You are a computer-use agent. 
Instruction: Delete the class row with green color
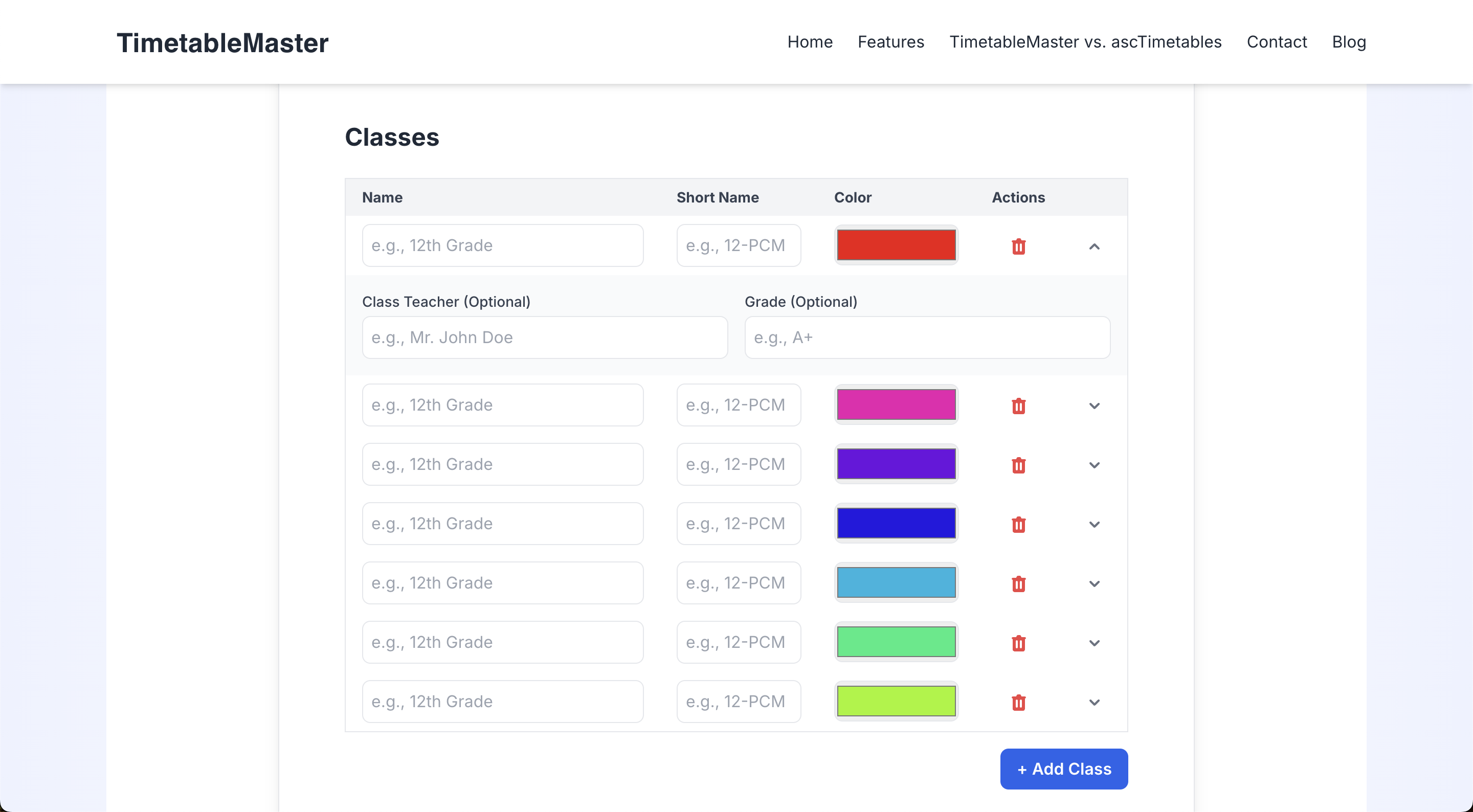[x=1018, y=643]
